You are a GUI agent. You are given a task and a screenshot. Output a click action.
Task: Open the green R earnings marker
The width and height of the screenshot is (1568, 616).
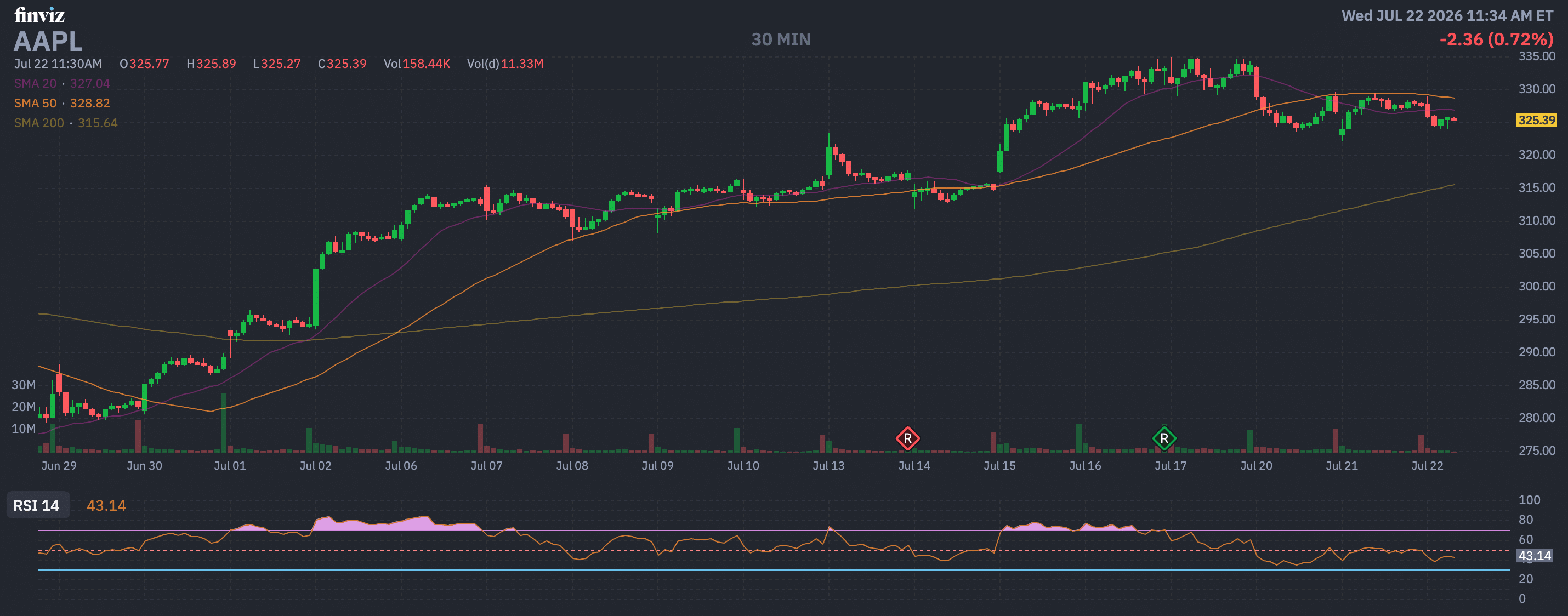(x=1164, y=438)
